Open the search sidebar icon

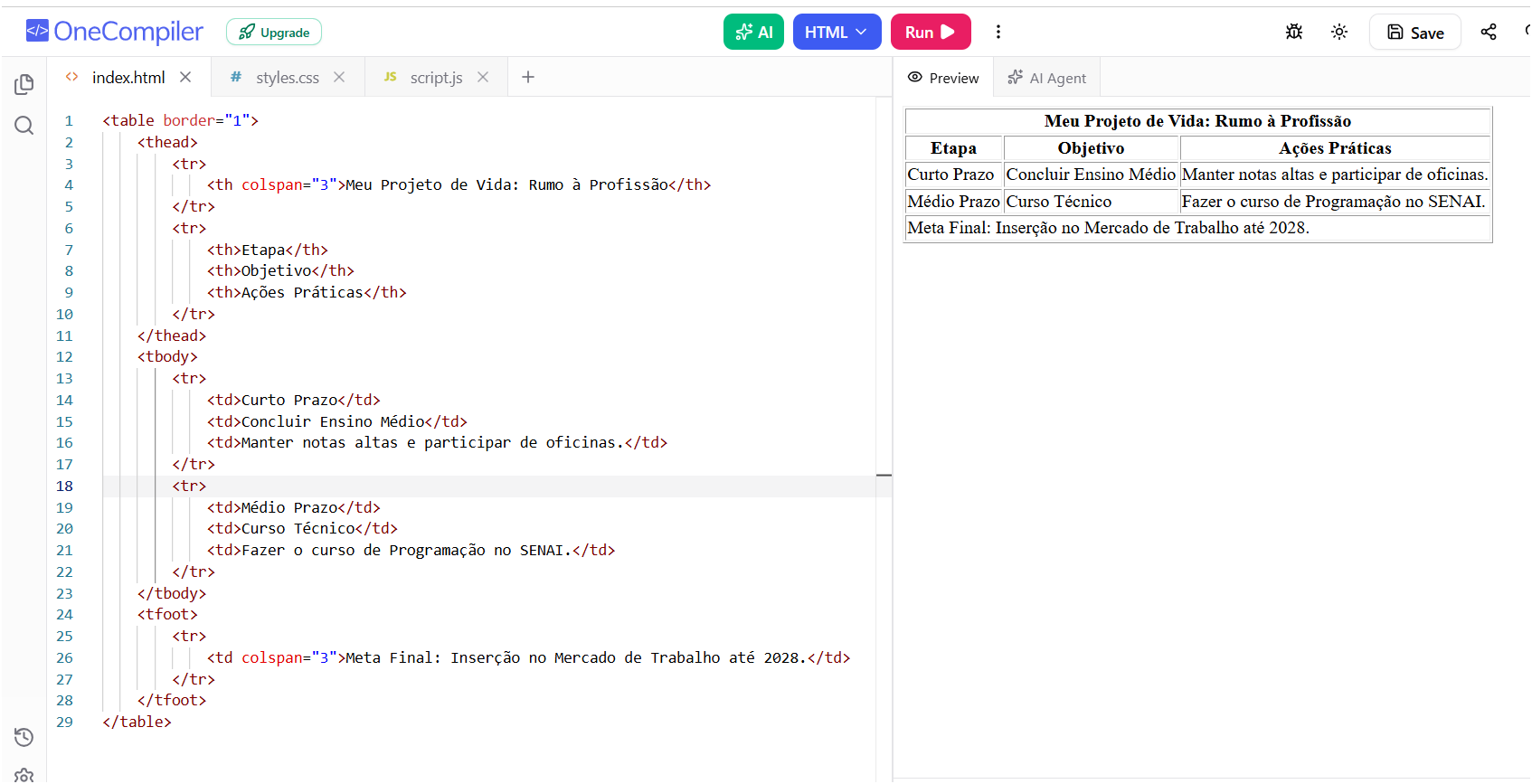click(x=24, y=125)
